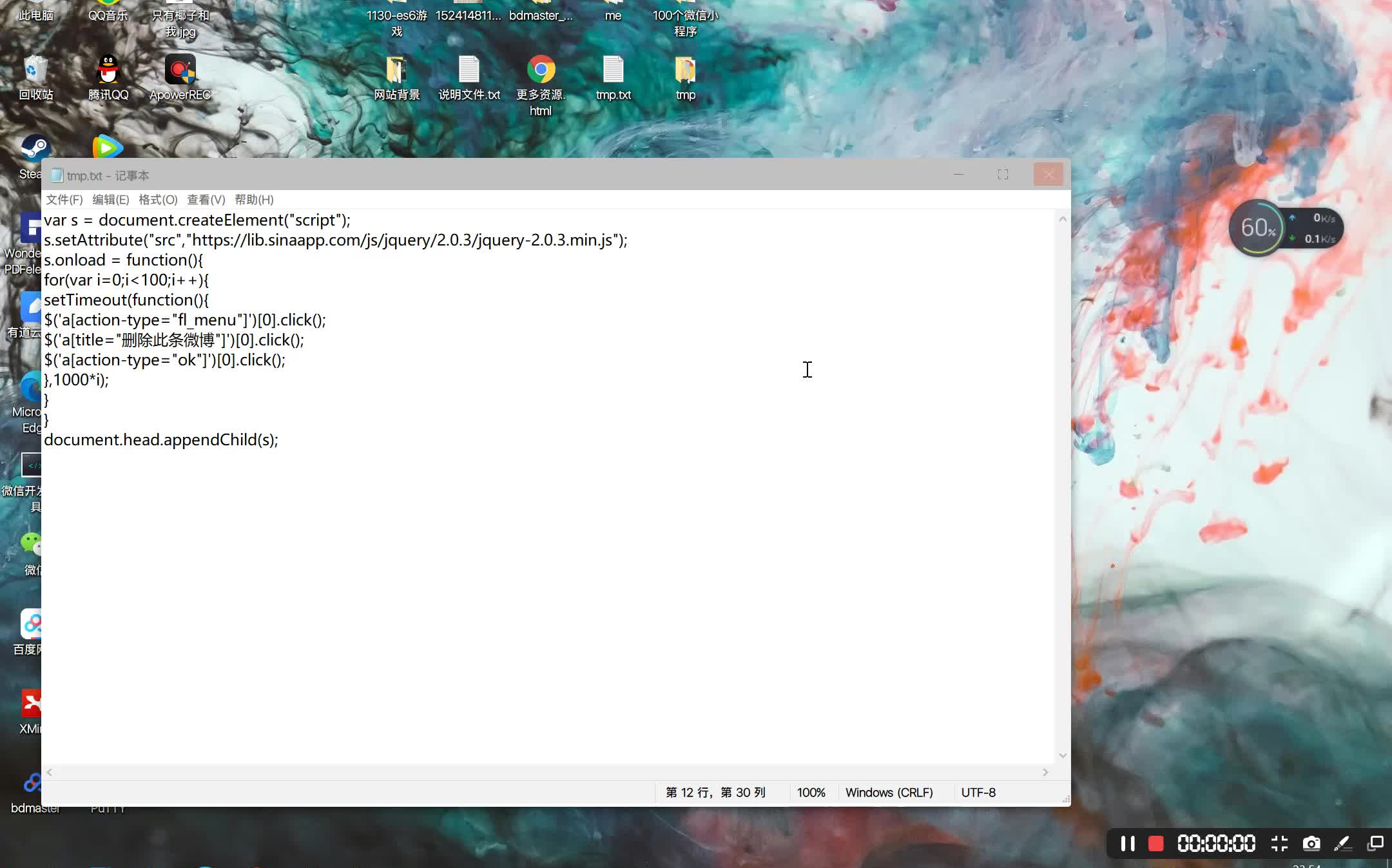Click the UTF-8 encoding status entry

(978, 793)
